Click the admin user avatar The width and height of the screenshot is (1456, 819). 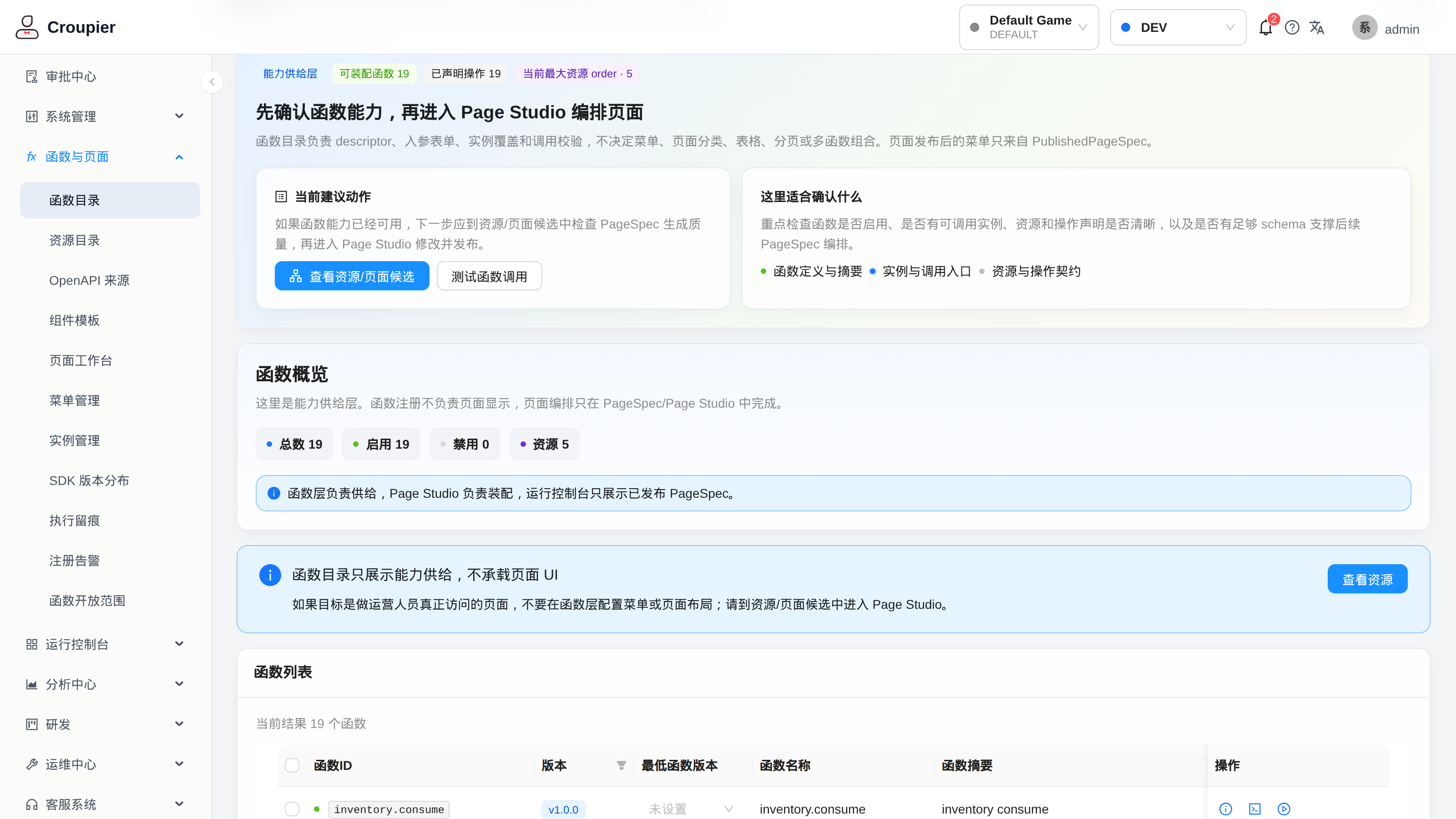(x=1365, y=28)
